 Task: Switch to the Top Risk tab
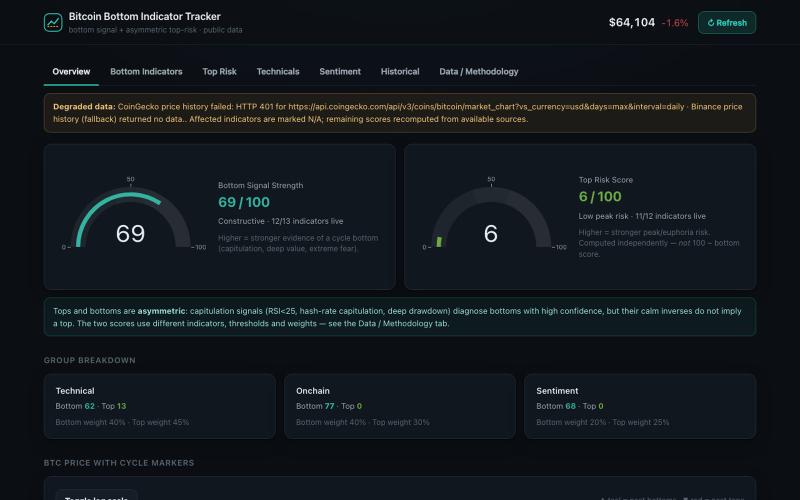[219, 71]
